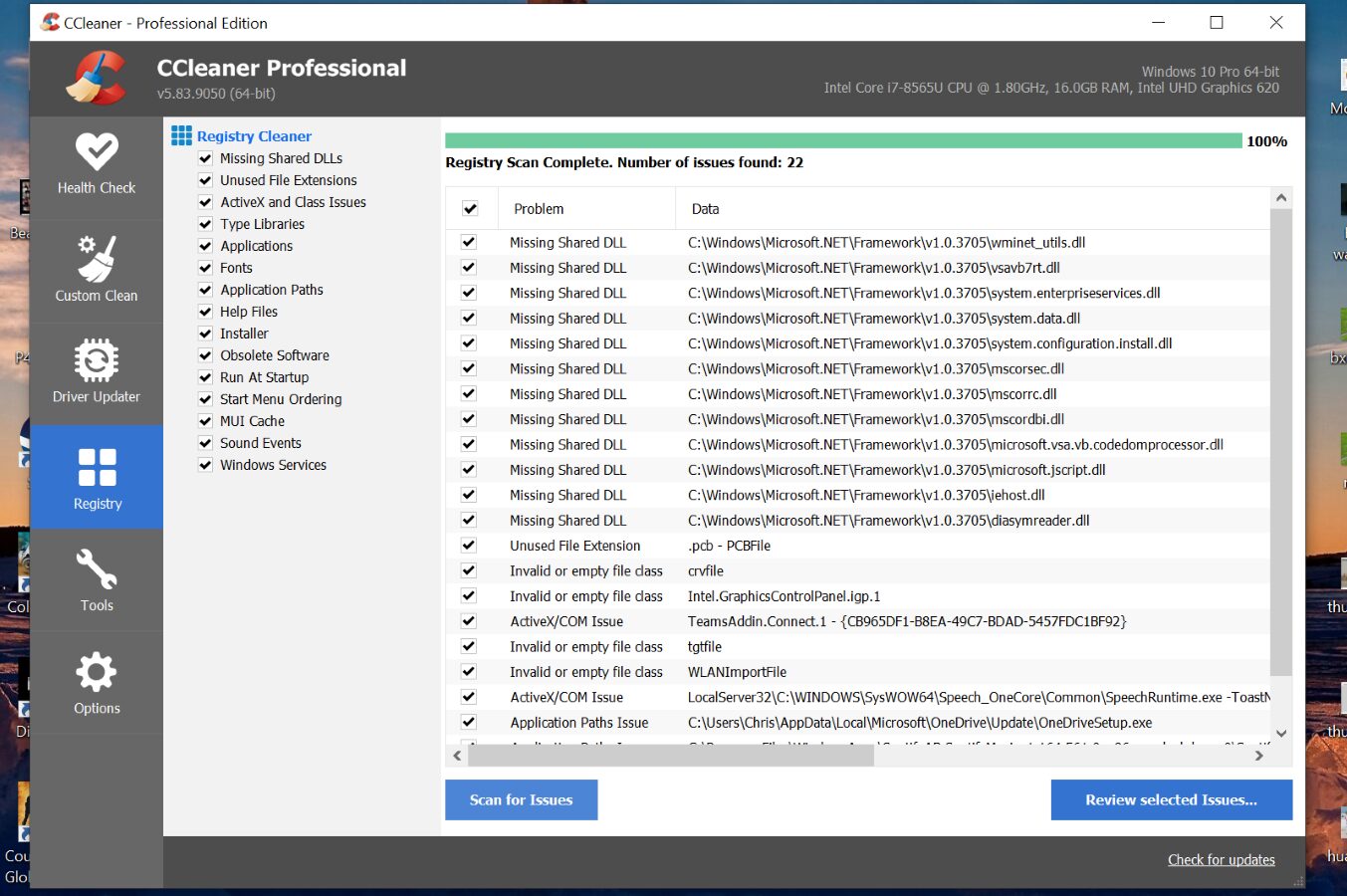Screen dimensions: 1347x896
Task: Select the vsavb7rt.dll data row
Action: (873, 268)
